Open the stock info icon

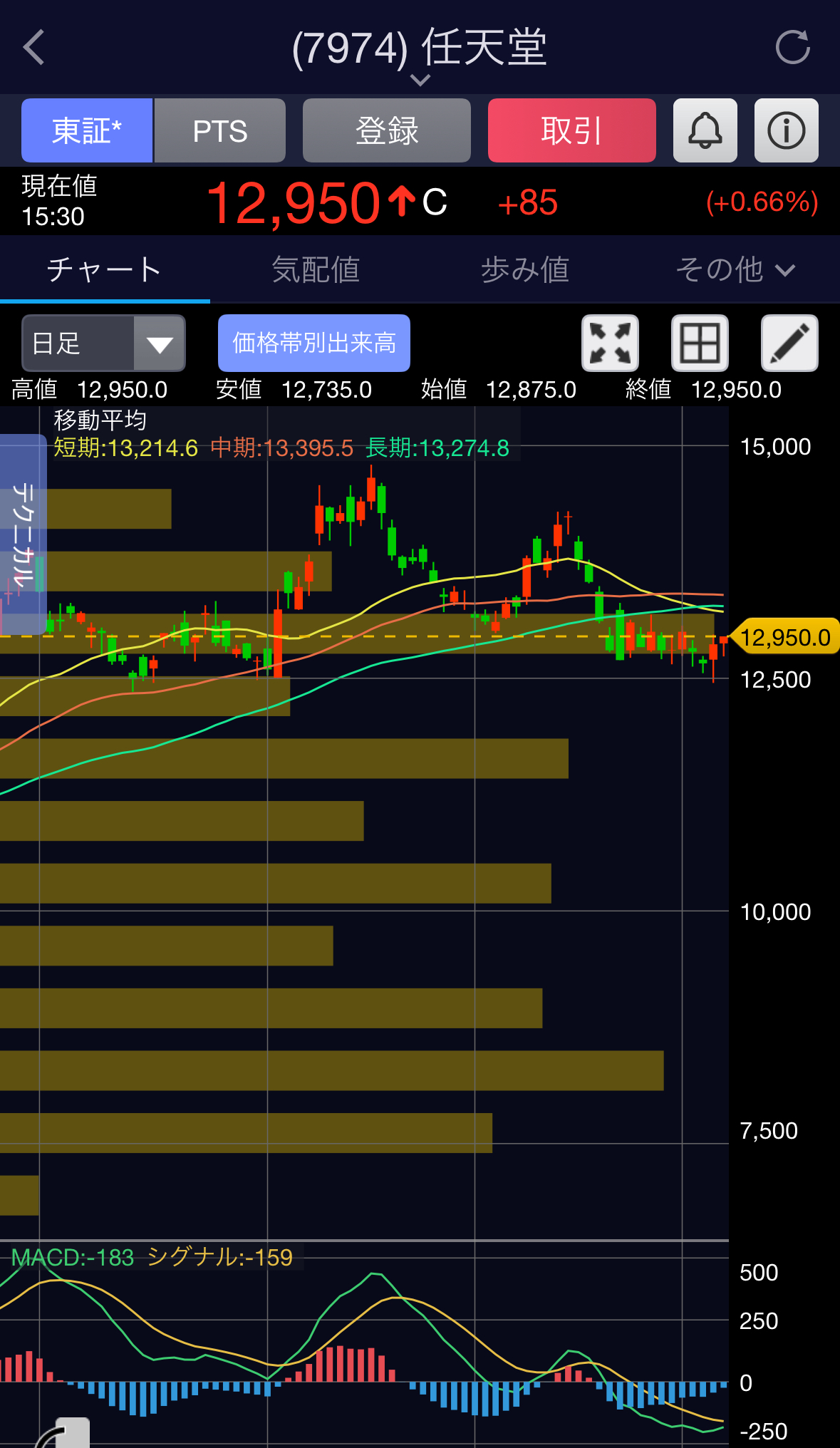[x=786, y=131]
